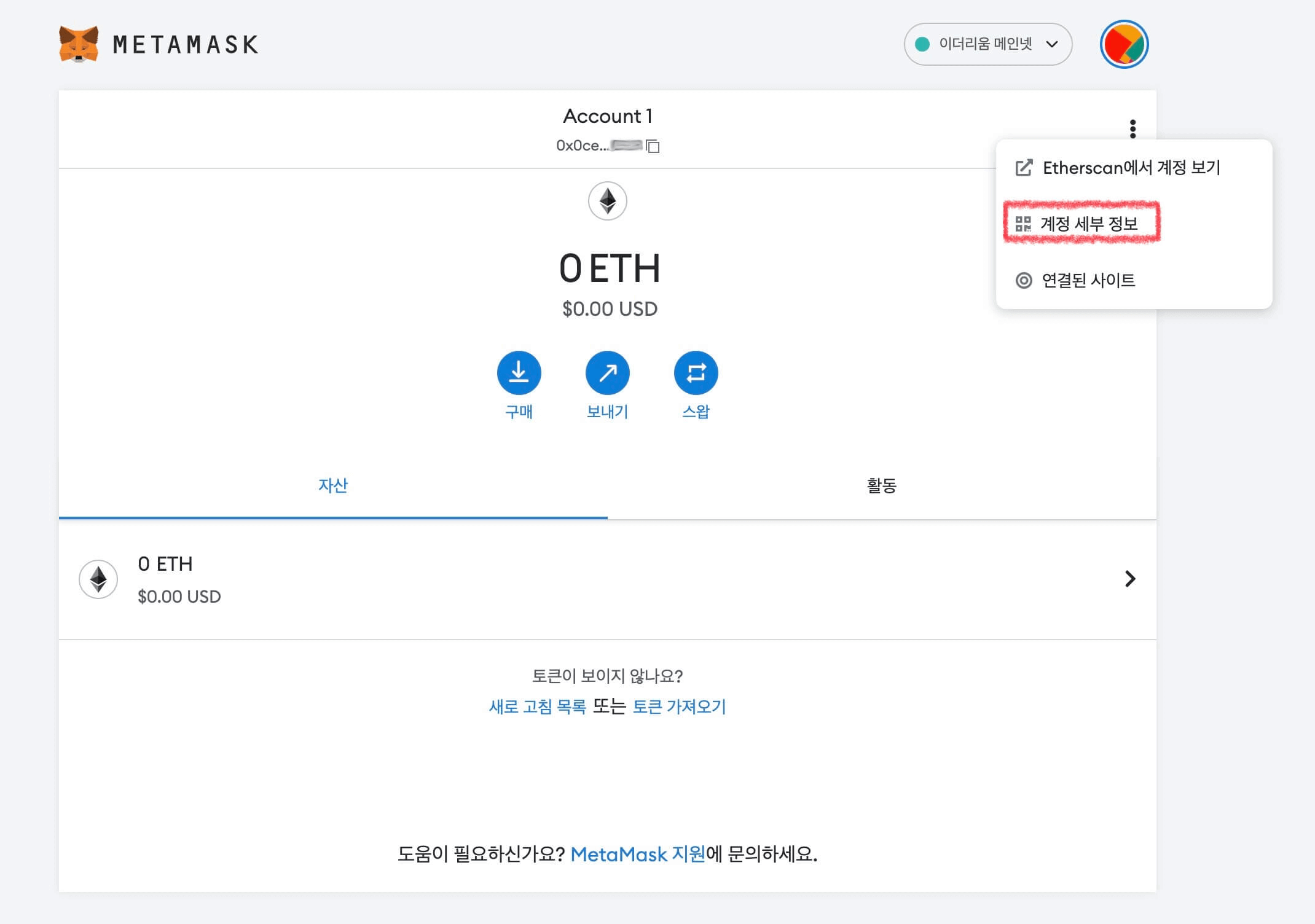1315x924 pixels.
Task: Switch to the 자산 (Assets) tab
Action: 333,486
